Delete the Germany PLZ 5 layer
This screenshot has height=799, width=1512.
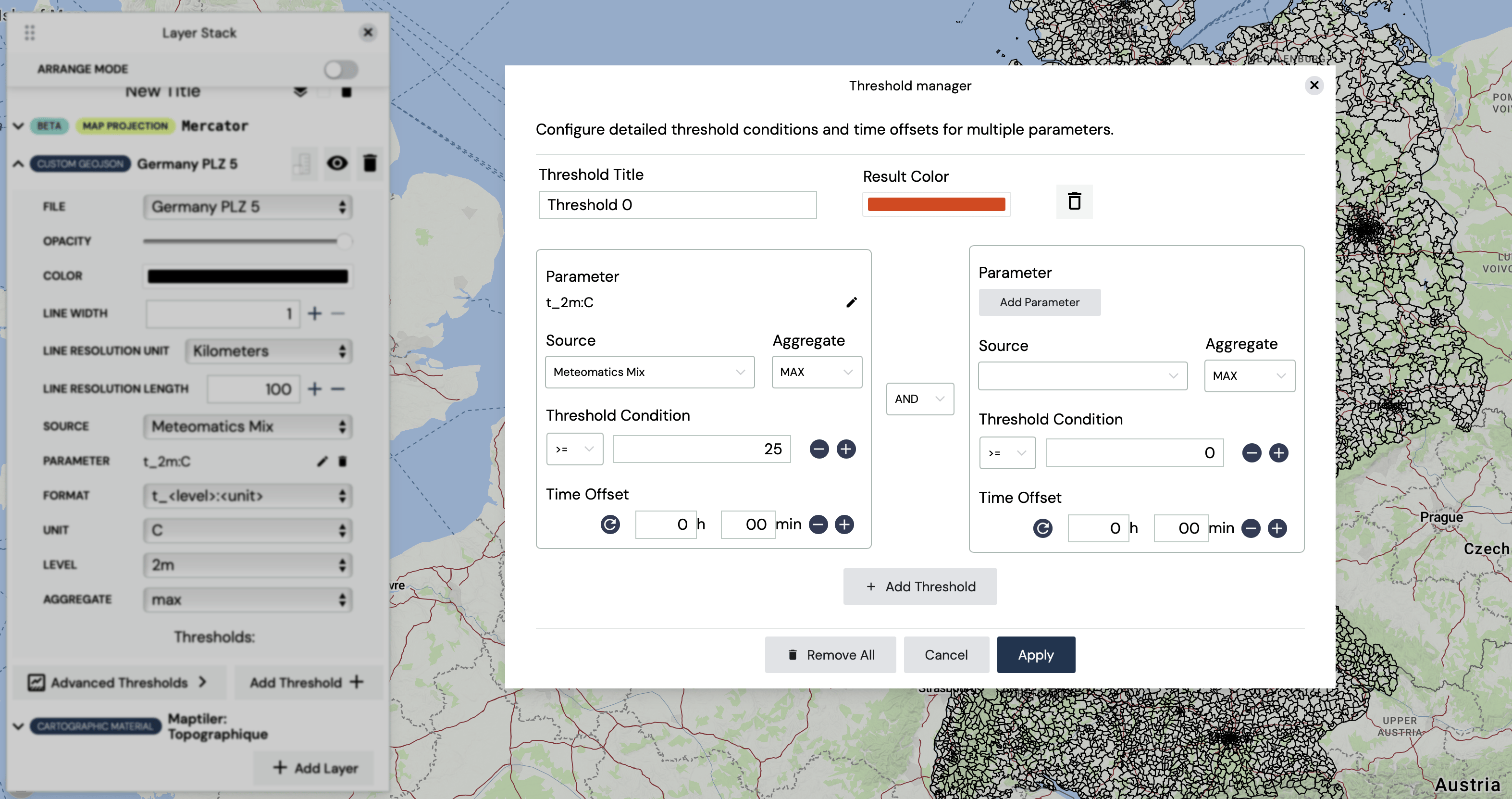click(370, 163)
